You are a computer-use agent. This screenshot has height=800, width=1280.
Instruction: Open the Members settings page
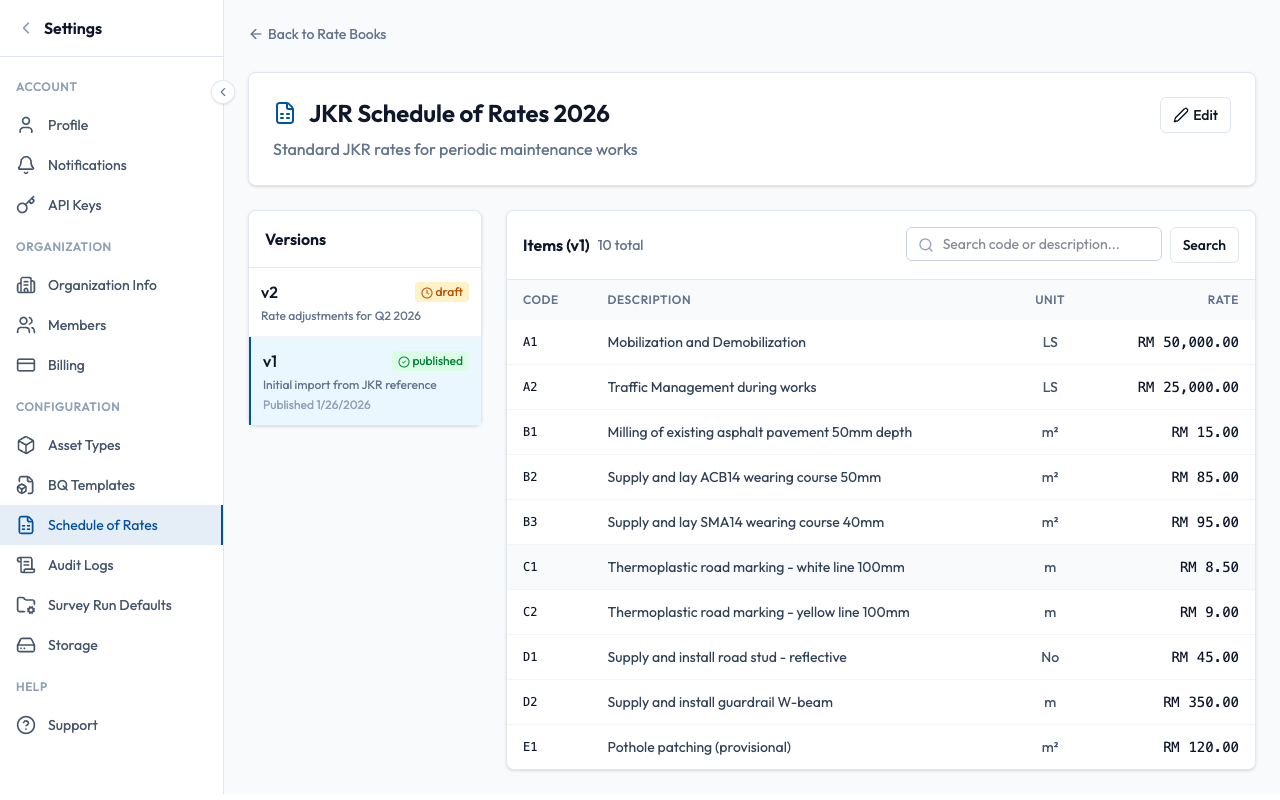coord(77,325)
